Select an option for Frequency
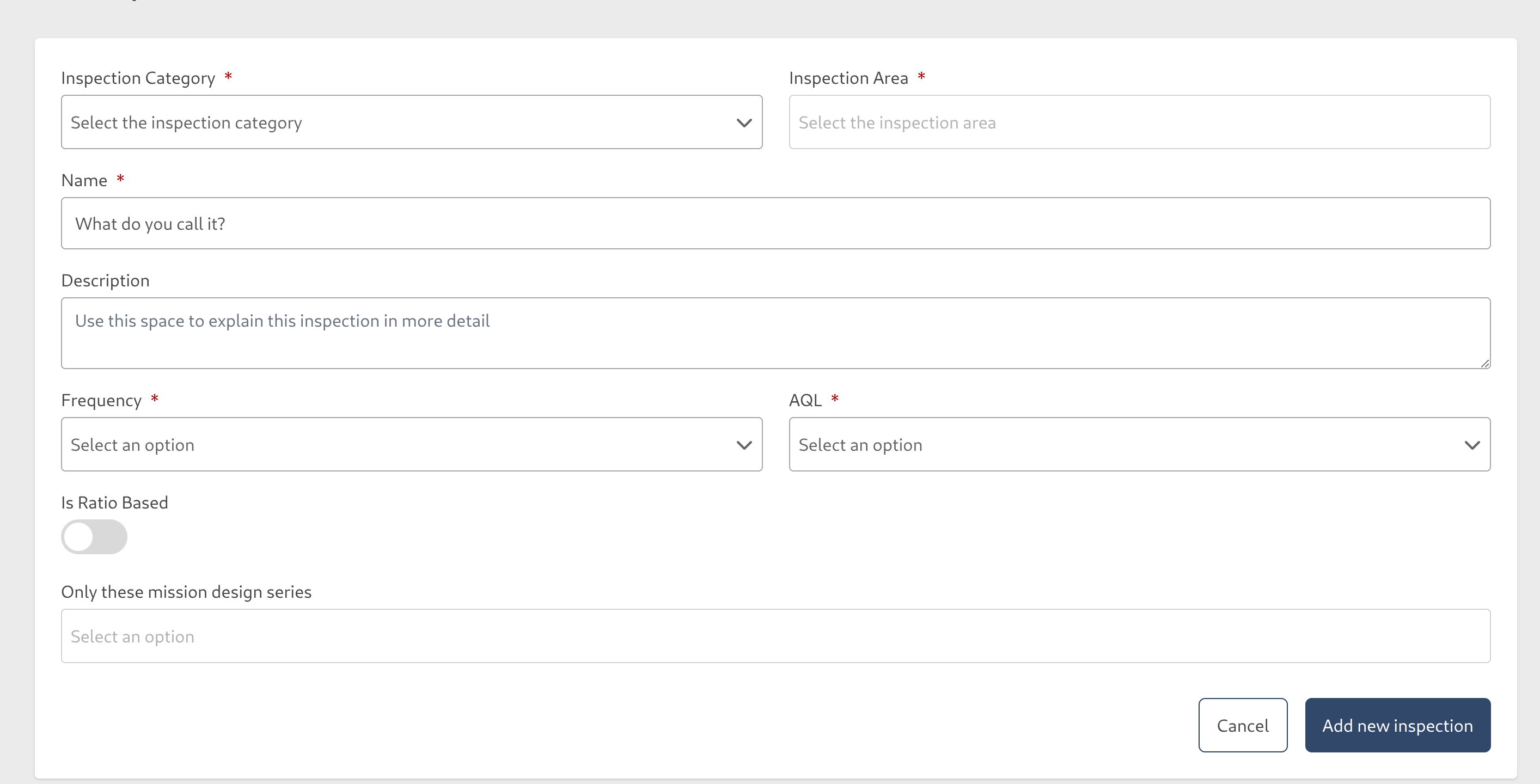Screen dimensions: 1540x784 tap(411, 445)
